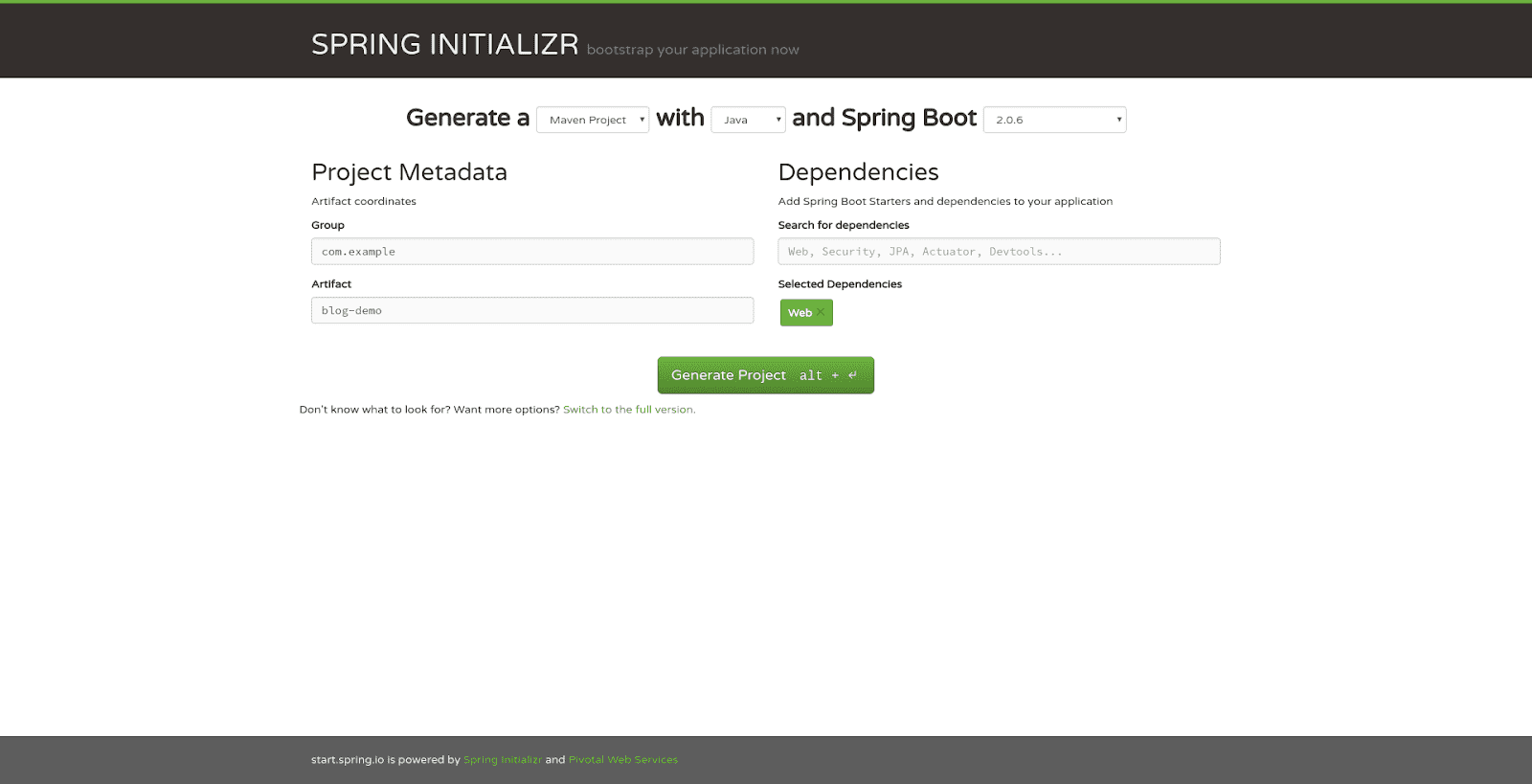The width and height of the screenshot is (1532, 784).
Task: Click the Project Metadata heading
Action: 409,172
